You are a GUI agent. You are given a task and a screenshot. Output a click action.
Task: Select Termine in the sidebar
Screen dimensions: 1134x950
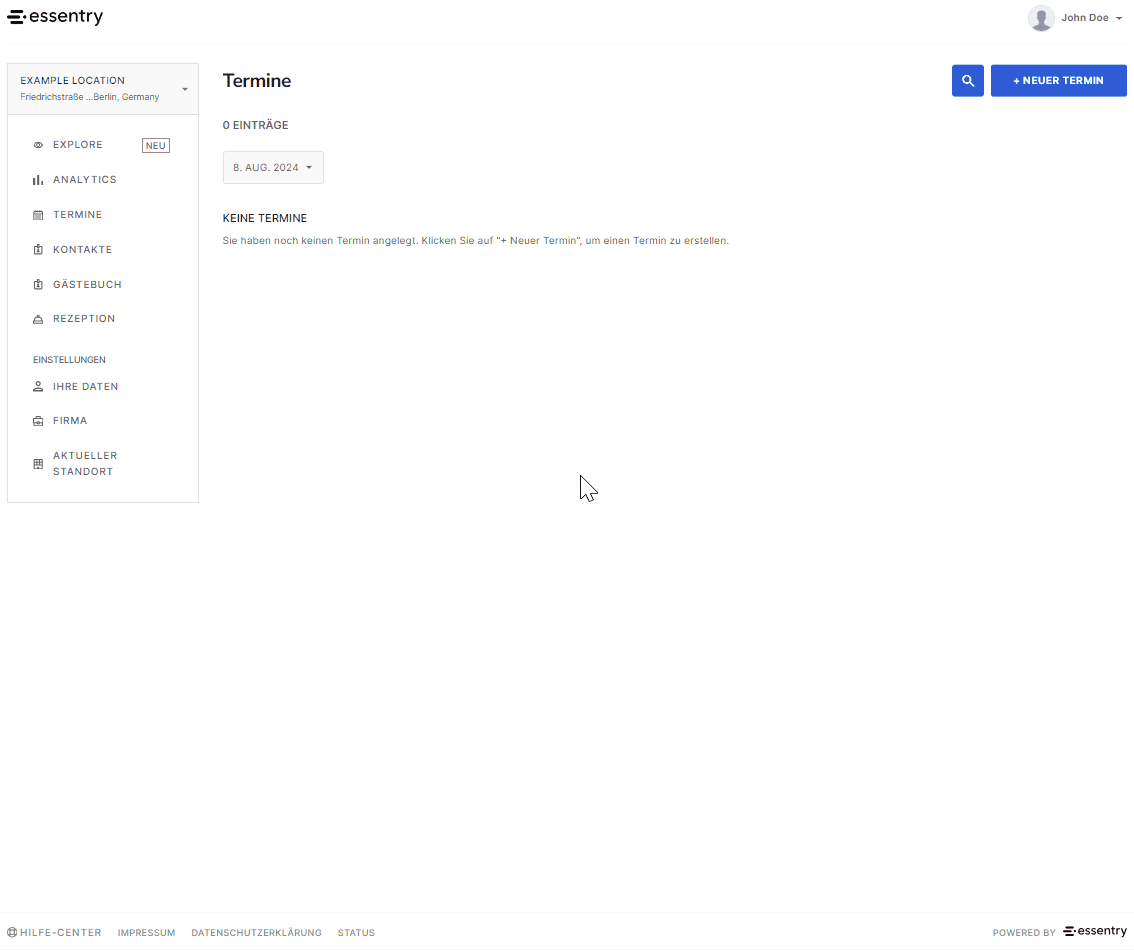pyautogui.click(x=77, y=215)
